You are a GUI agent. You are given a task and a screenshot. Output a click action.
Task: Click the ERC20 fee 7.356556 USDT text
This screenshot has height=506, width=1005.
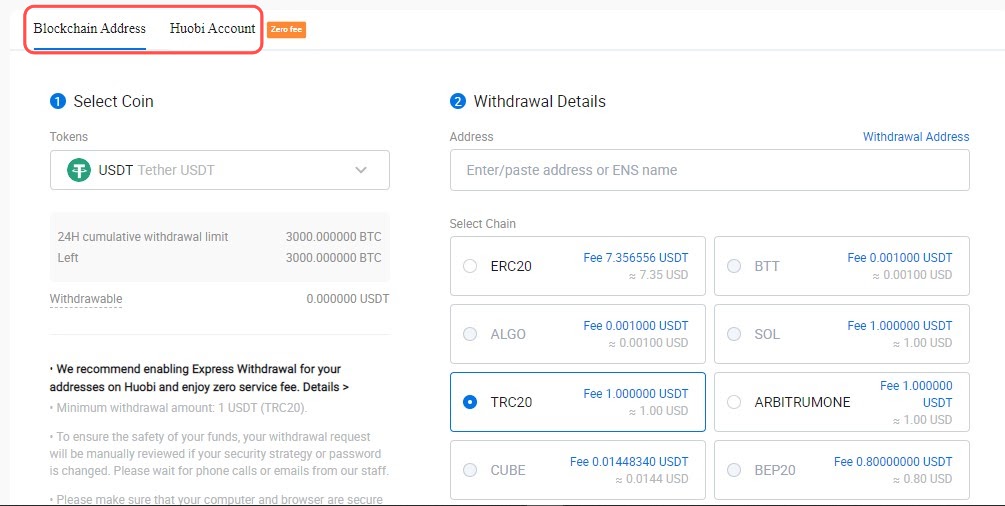tap(636, 258)
